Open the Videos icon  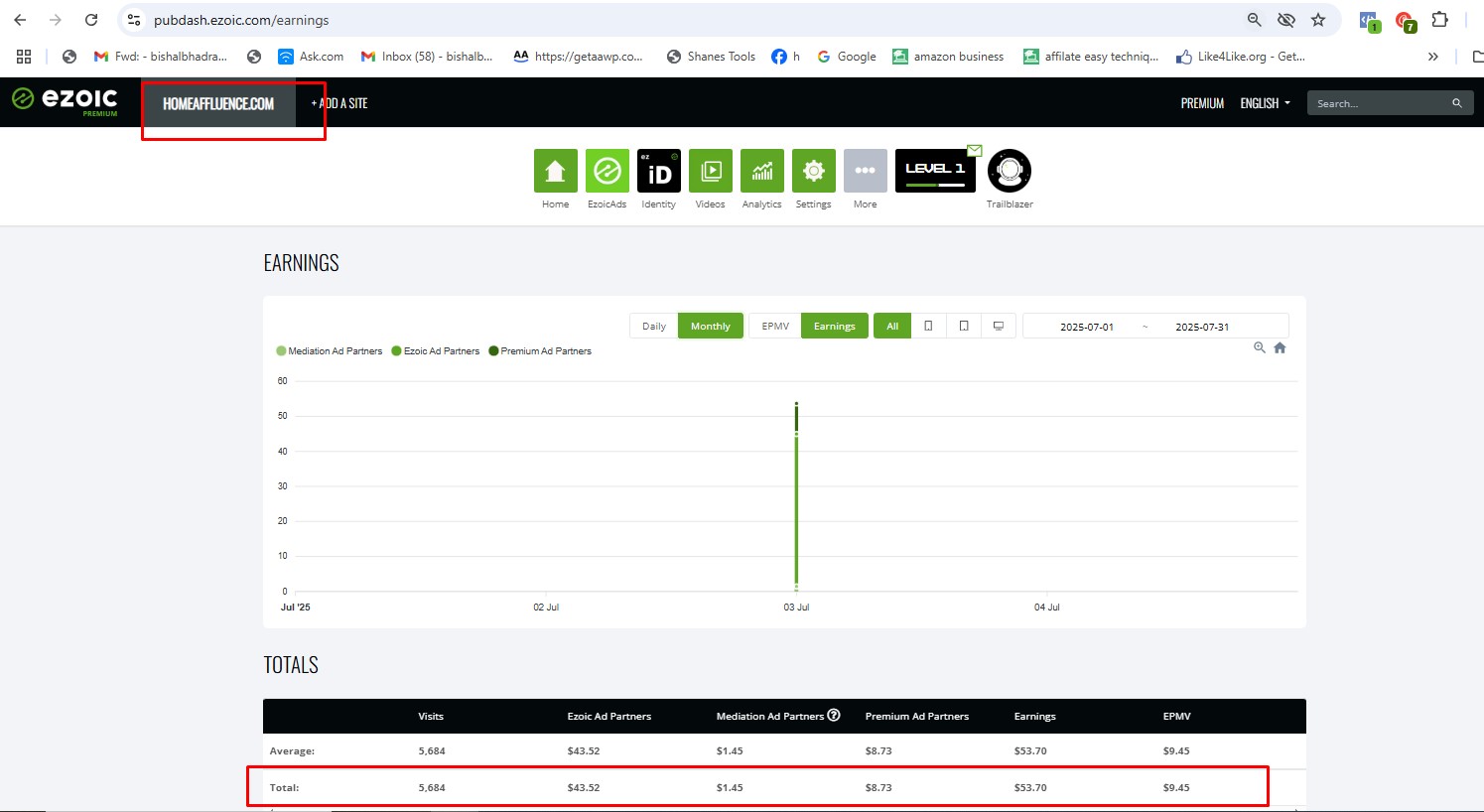pos(711,171)
